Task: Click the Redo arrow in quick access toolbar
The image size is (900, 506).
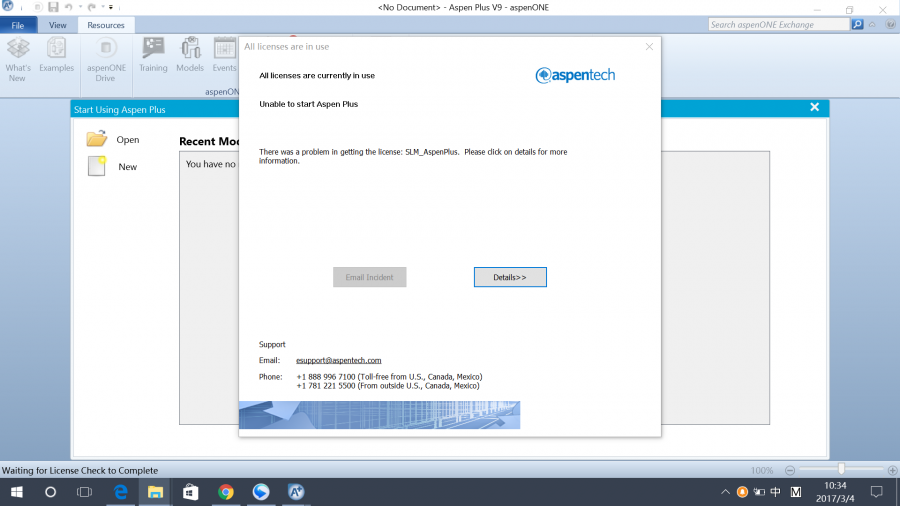Action: pyautogui.click(x=91, y=7)
